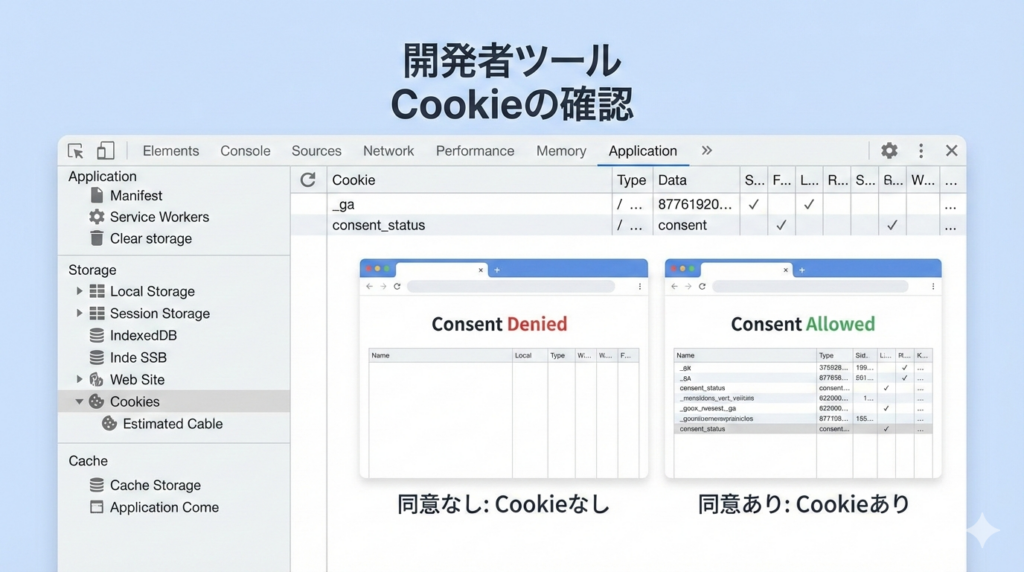Activate the inspect element picker icon

(75, 151)
